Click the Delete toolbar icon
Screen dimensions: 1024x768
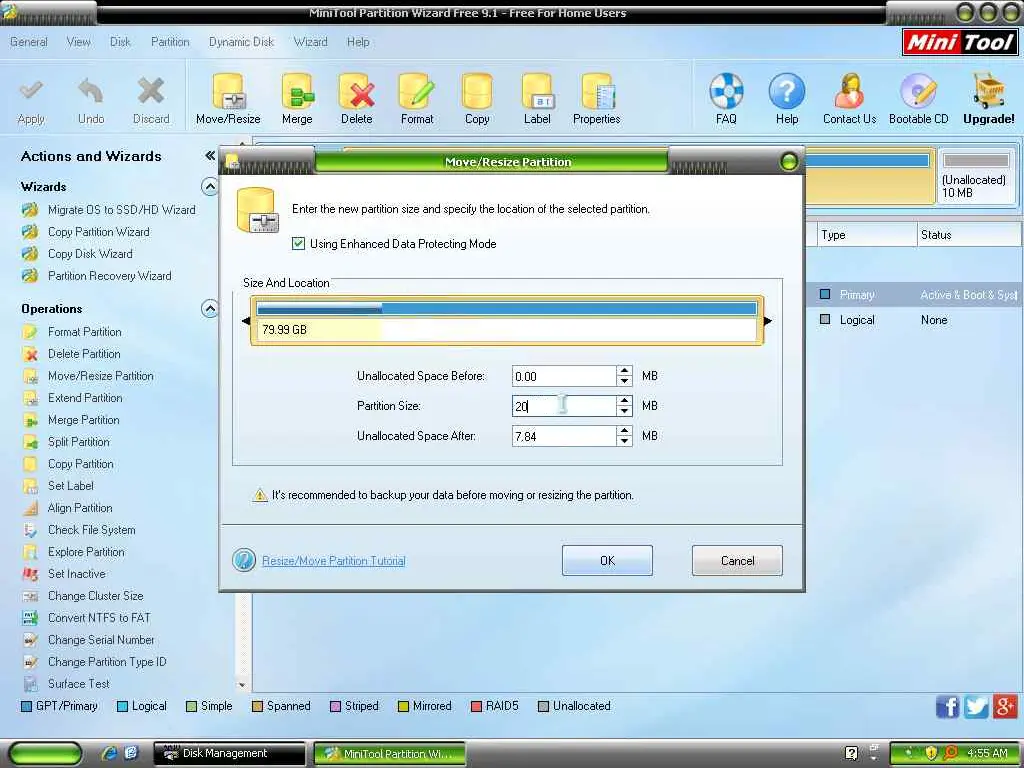(357, 91)
